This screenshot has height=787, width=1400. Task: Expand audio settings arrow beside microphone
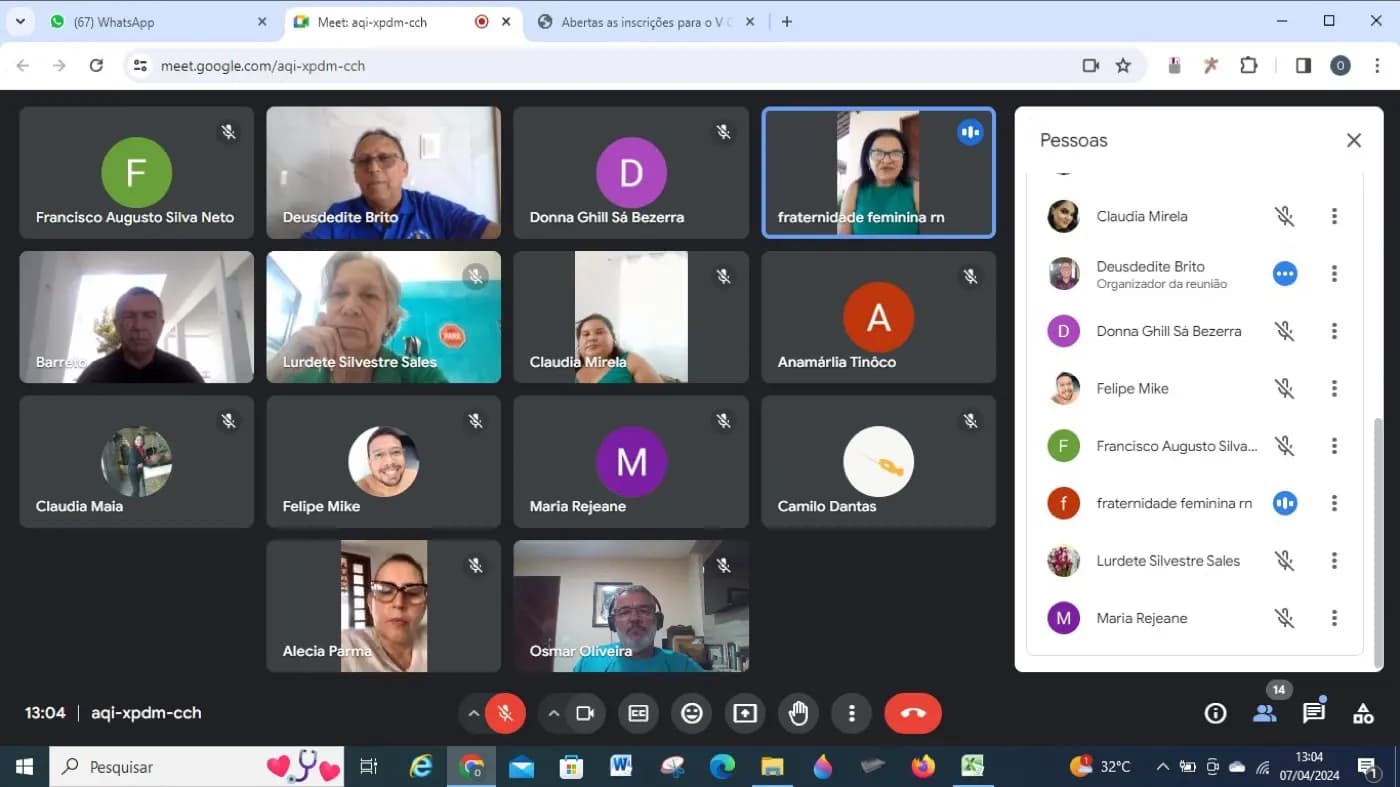pyautogui.click(x=473, y=713)
